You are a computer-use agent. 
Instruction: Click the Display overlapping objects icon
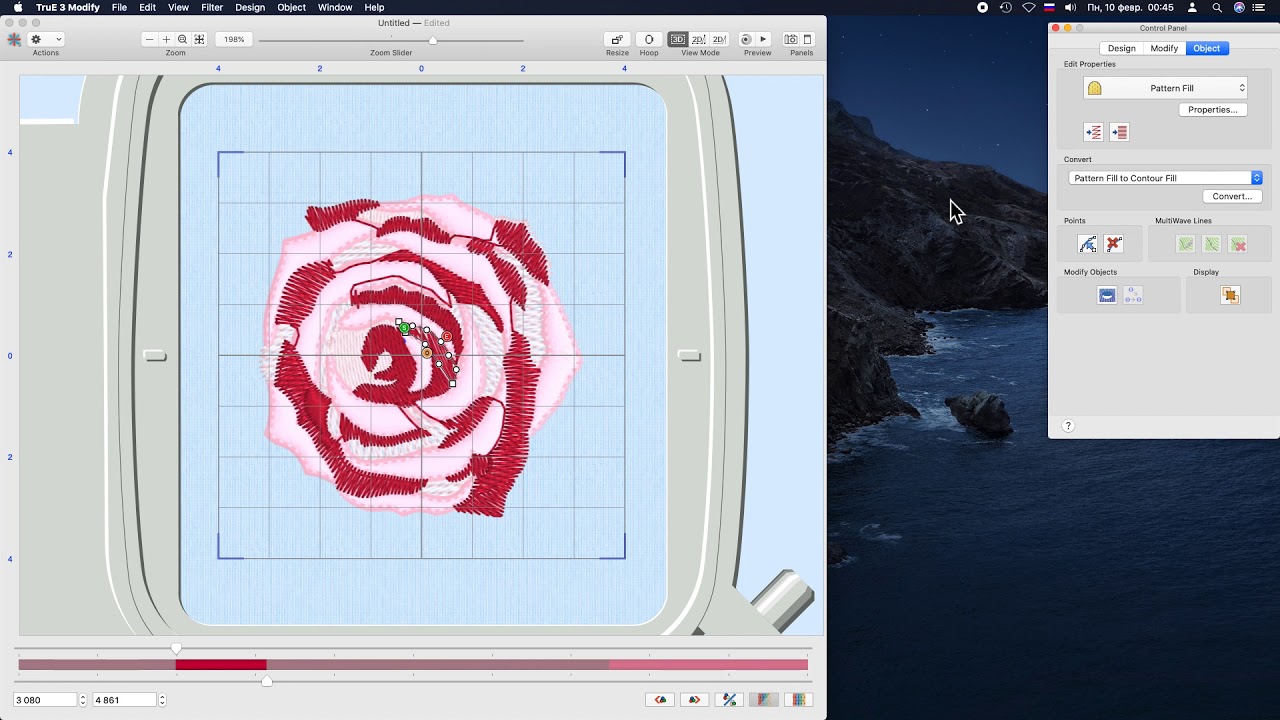(x=1230, y=295)
